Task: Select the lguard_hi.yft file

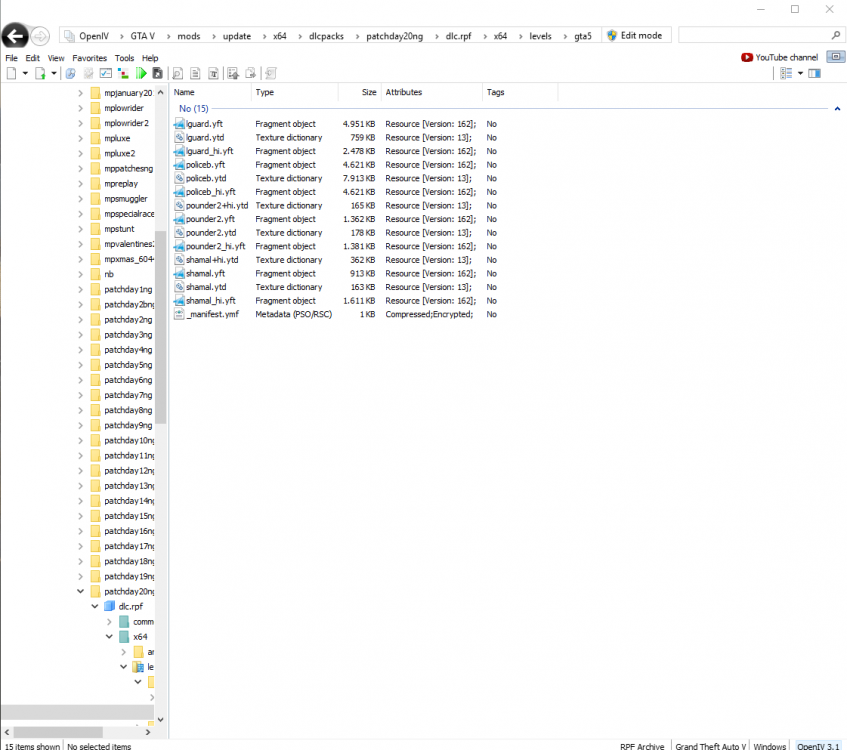Action: [210, 151]
